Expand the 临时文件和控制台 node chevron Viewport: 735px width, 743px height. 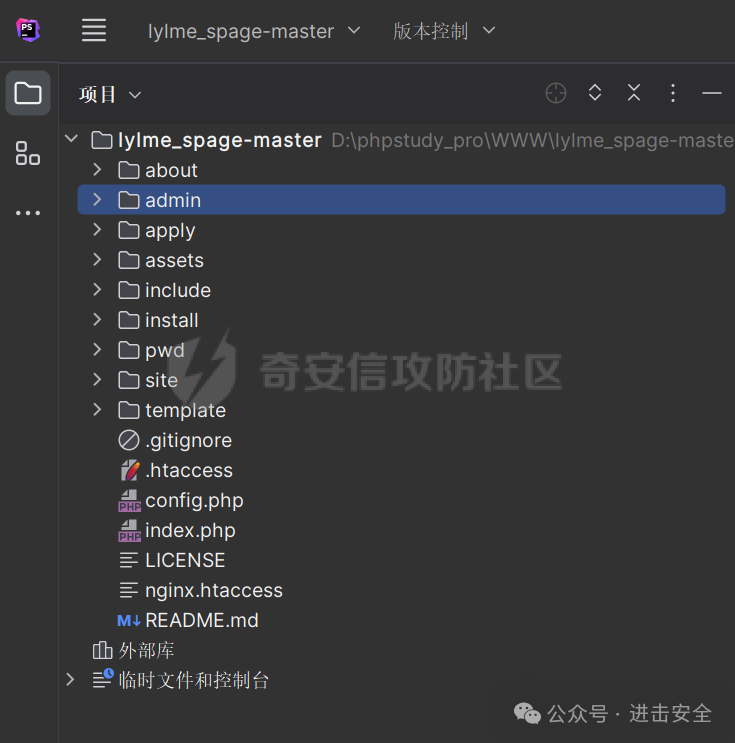70,680
